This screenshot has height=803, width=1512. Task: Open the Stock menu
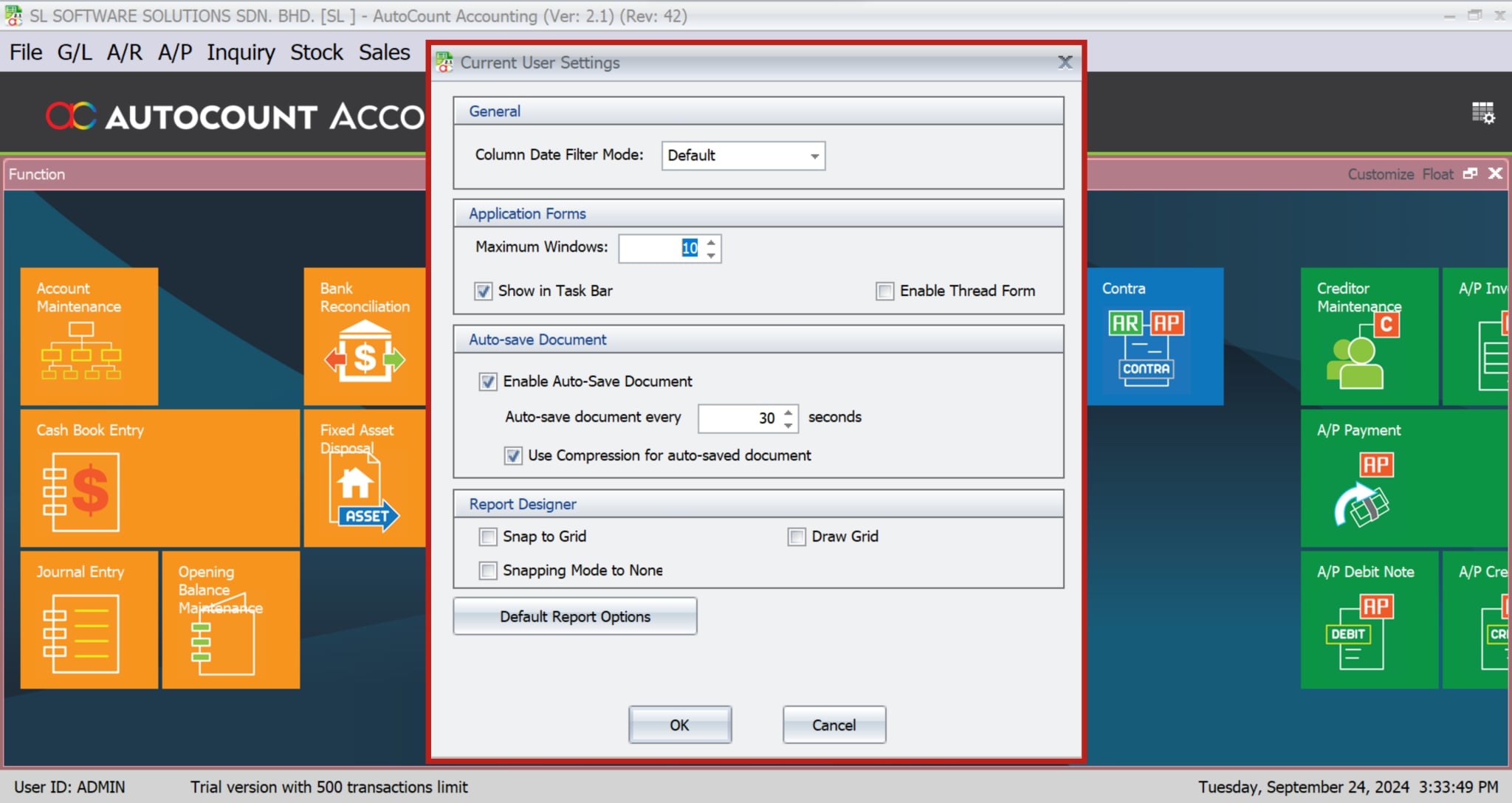pos(317,52)
